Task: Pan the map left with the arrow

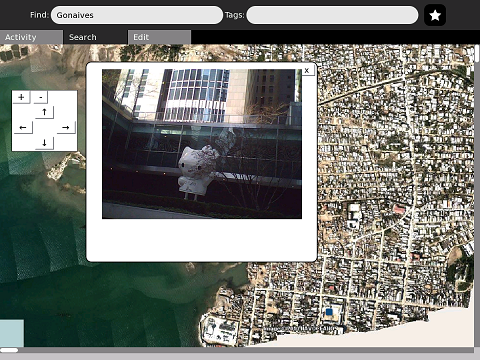Action: click(x=23, y=127)
